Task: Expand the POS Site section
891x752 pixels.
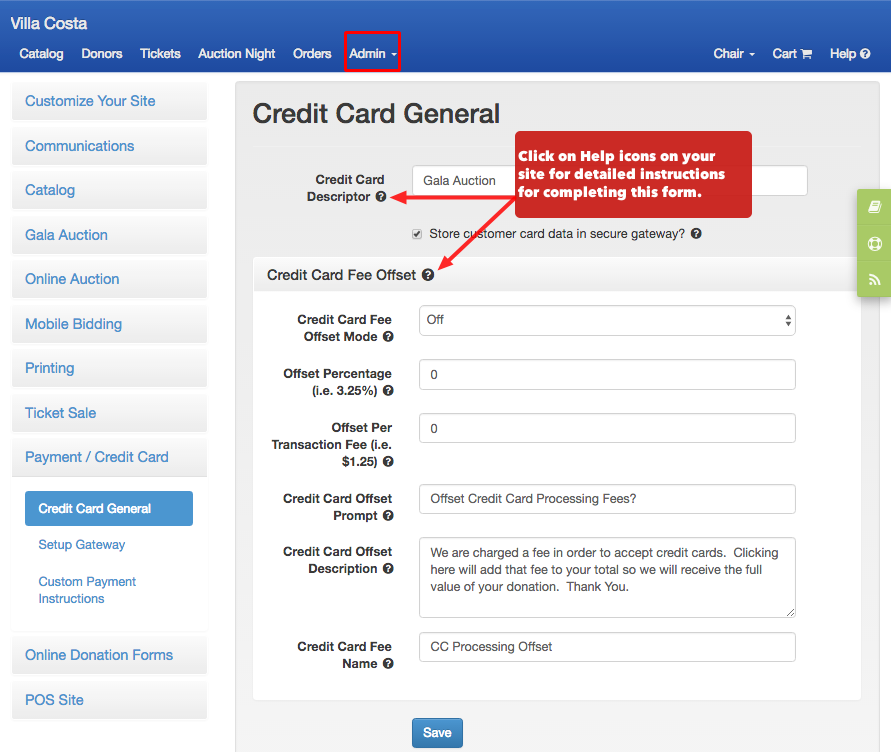Action: (x=110, y=700)
